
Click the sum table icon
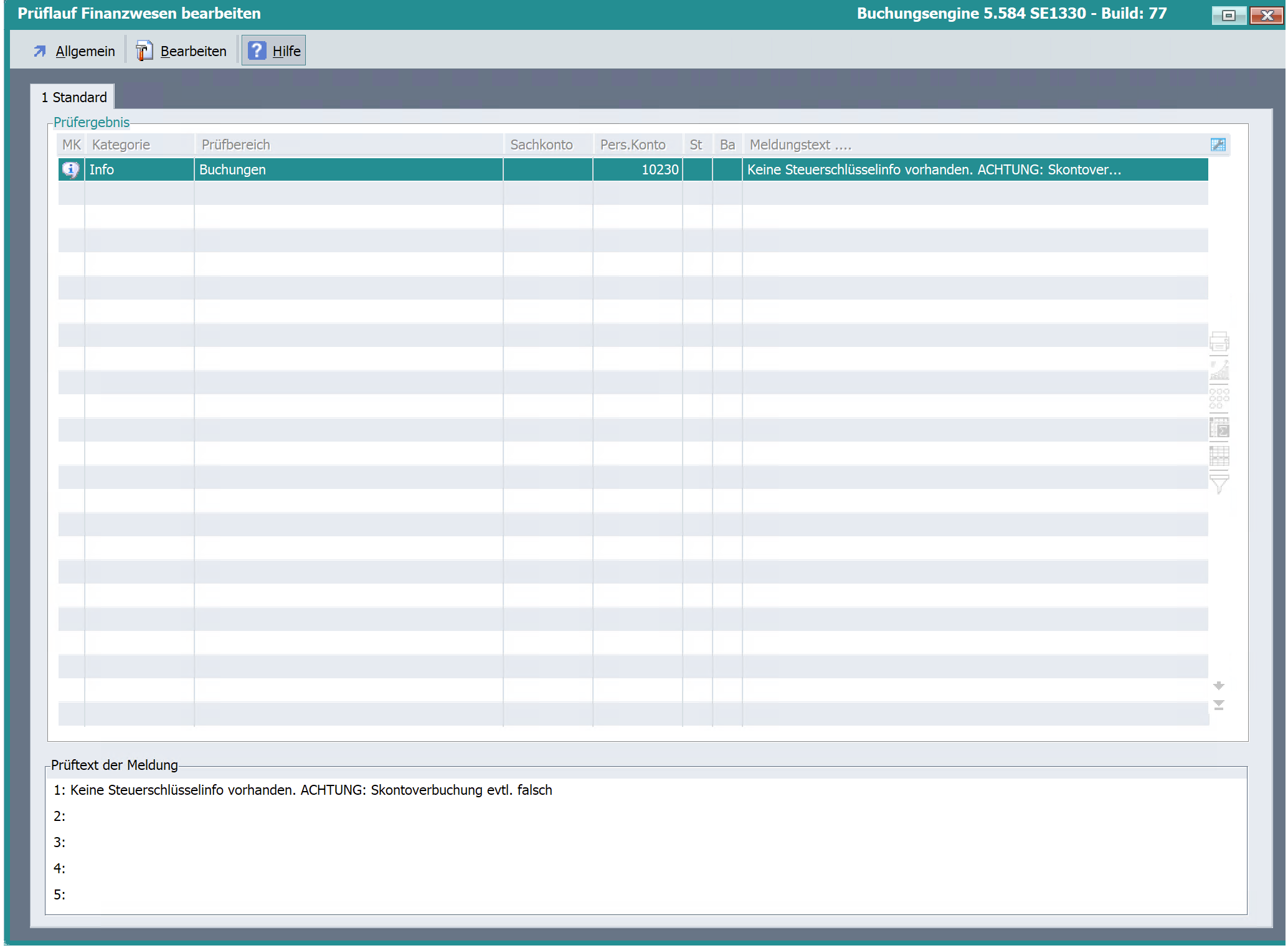1219,427
